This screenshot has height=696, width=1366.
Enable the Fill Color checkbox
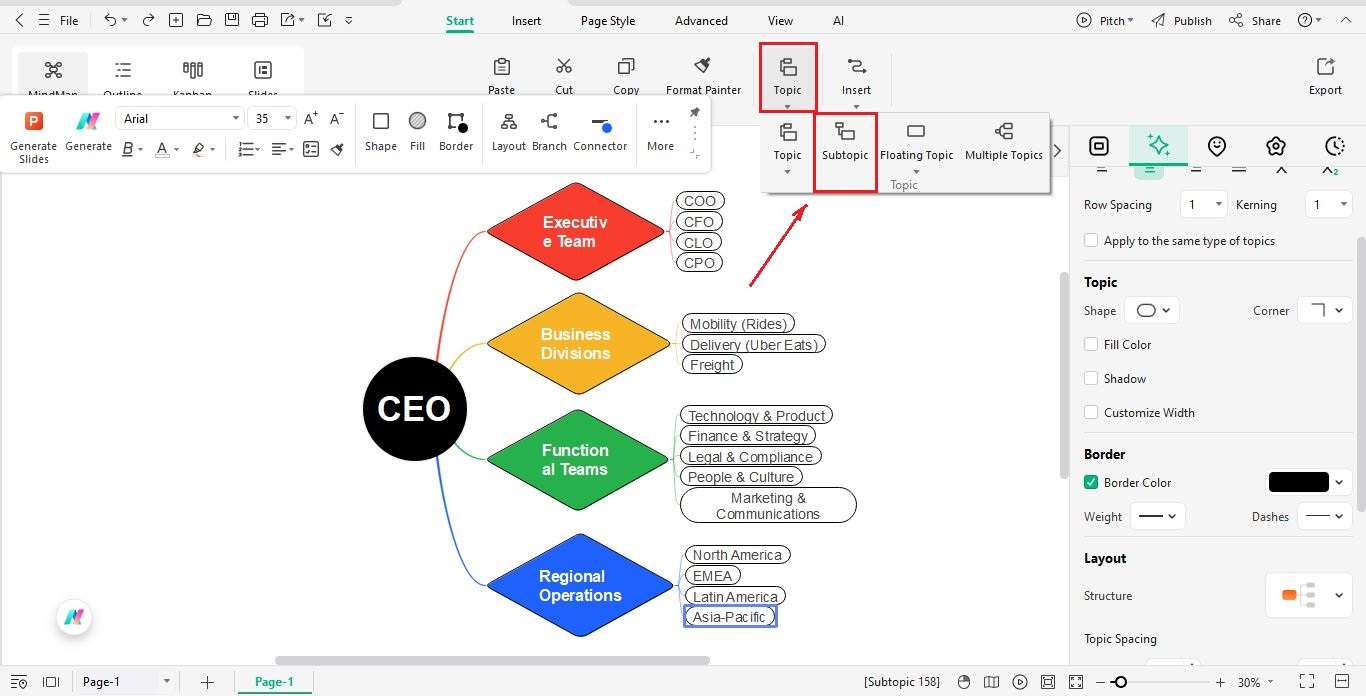(1091, 344)
